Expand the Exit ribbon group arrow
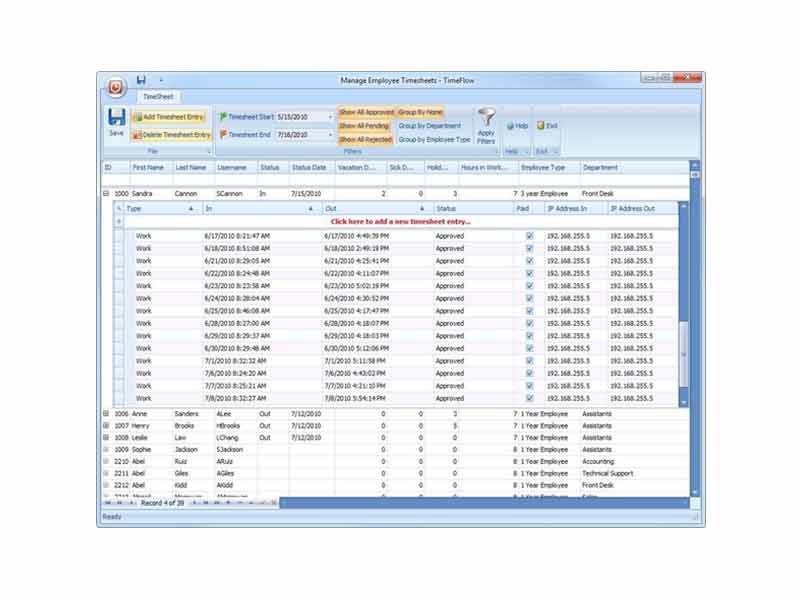800x600 pixels. point(556,151)
